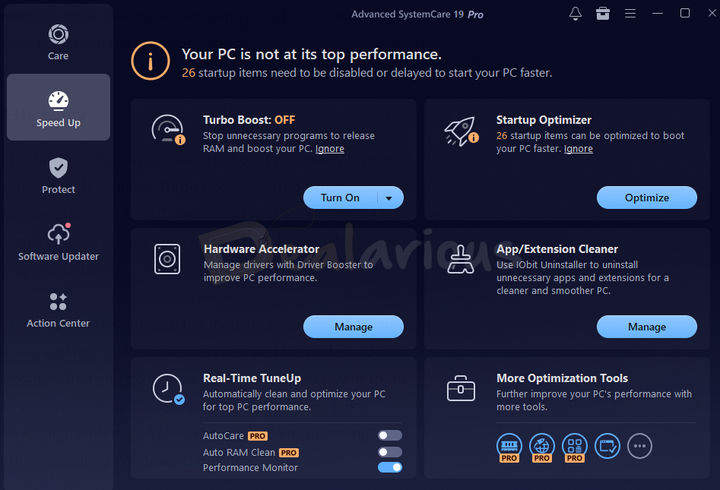Open the PRO grid apps tool icon
Viewport: 720px width, 490px height.
click(574, 447)
